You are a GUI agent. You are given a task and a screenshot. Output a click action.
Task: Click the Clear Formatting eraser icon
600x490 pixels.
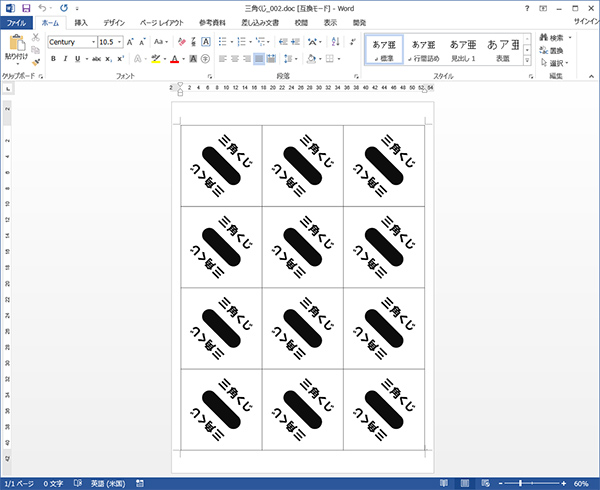coord(183,42)
